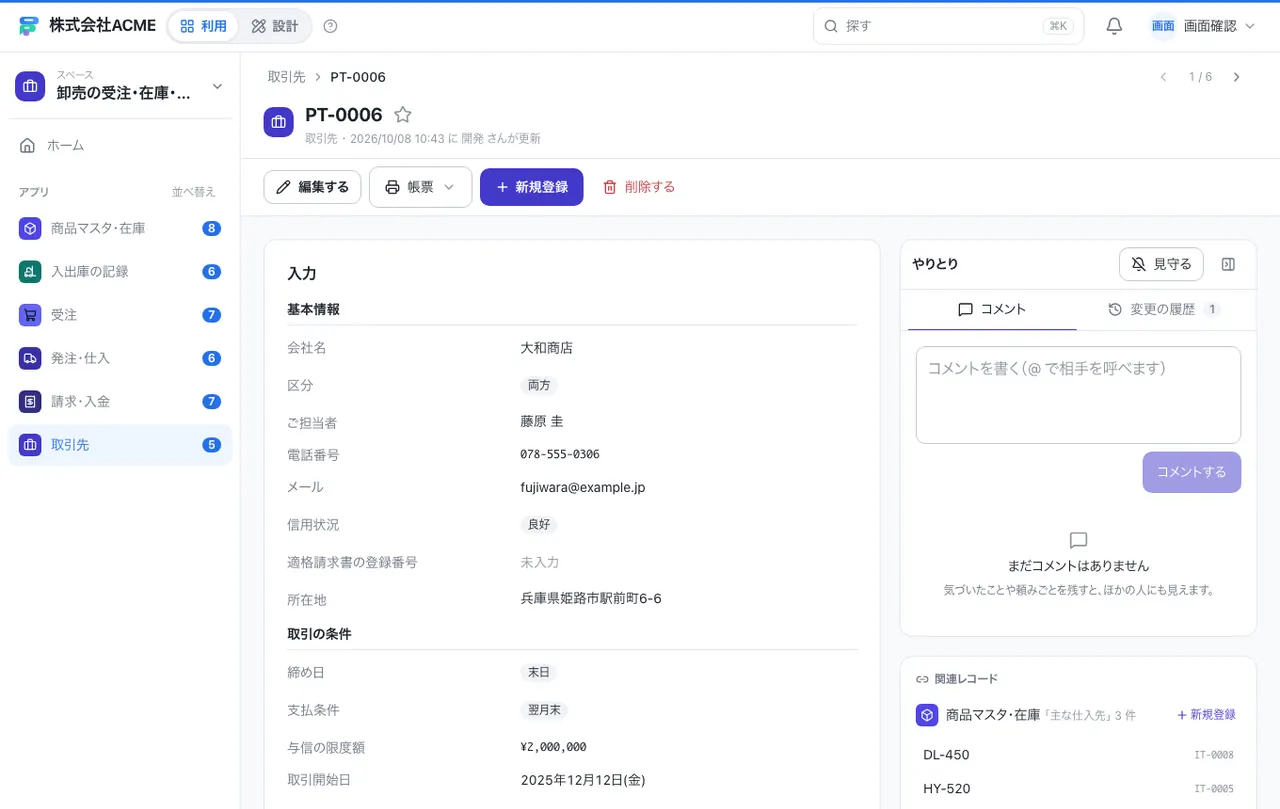Screen dimensions: 1280x809
Task: Click 新規登録 link in 関連レコード
Action: pyautogui.click(x=1206, y=715)
